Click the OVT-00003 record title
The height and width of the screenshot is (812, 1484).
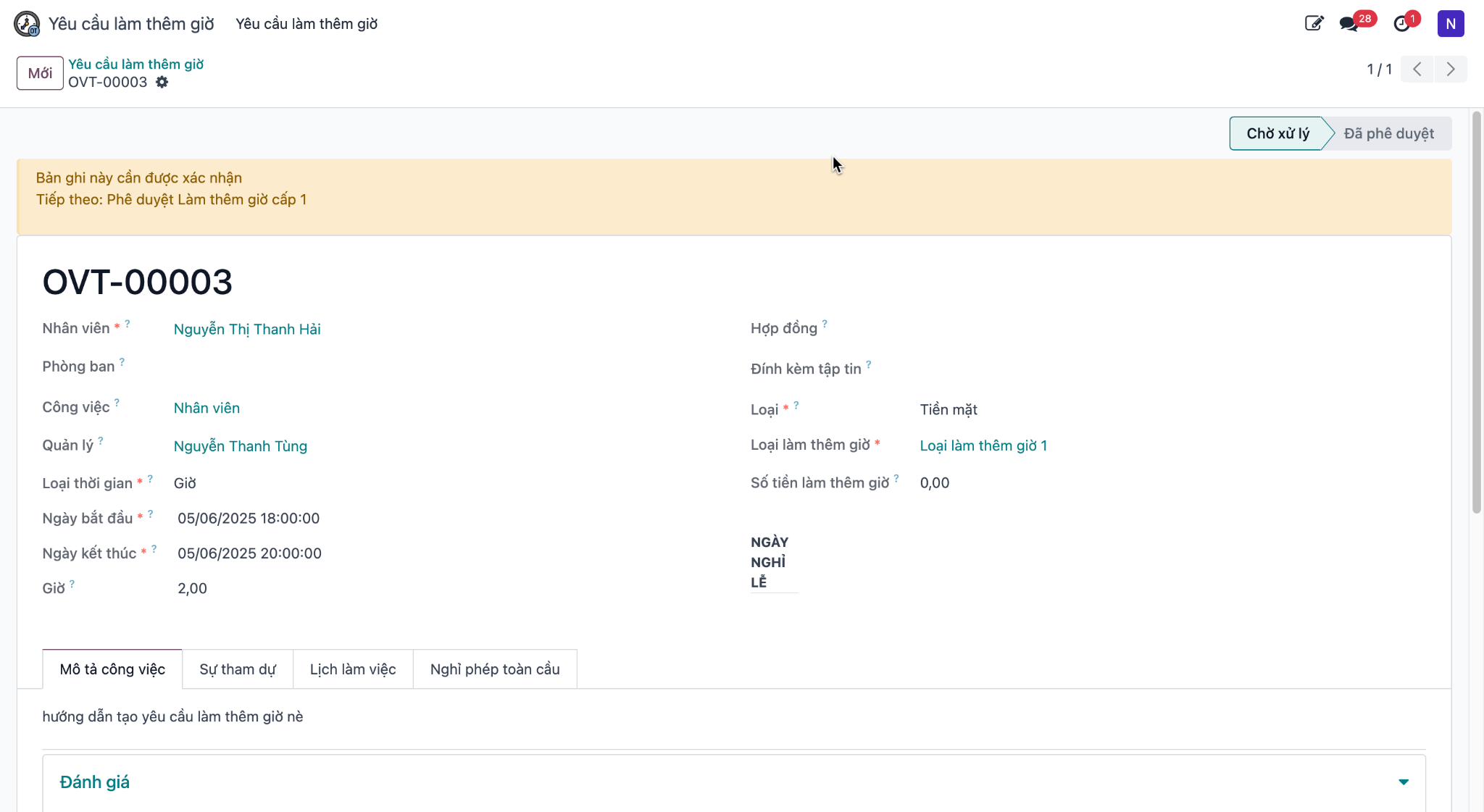coord(137,282)
